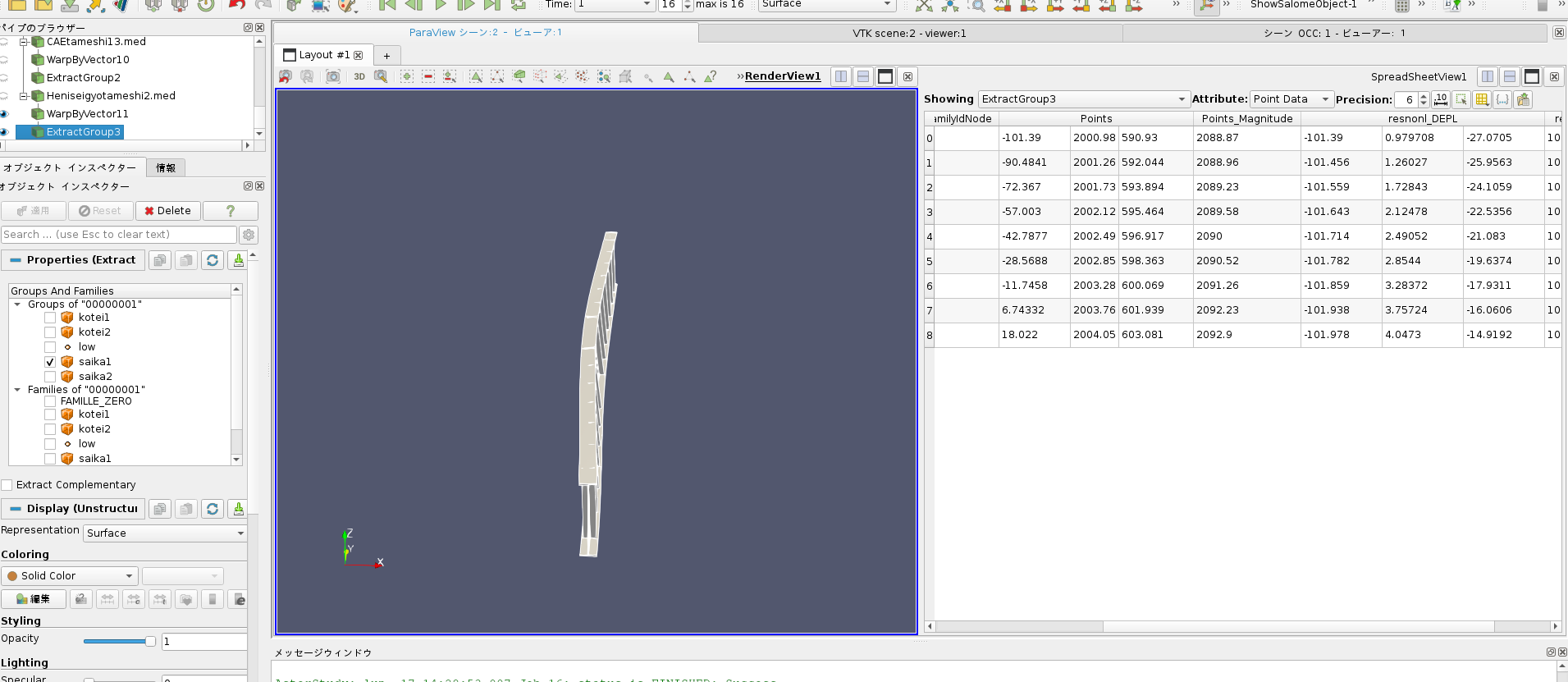Click the Opacity slider handle
This screenshot has height=682, width=1568.
tap(150, 642)
